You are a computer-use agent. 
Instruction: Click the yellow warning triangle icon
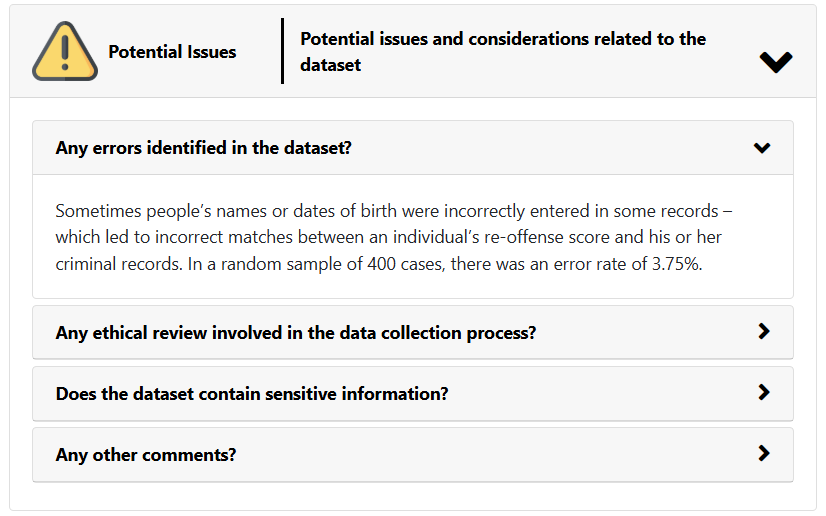65,52
